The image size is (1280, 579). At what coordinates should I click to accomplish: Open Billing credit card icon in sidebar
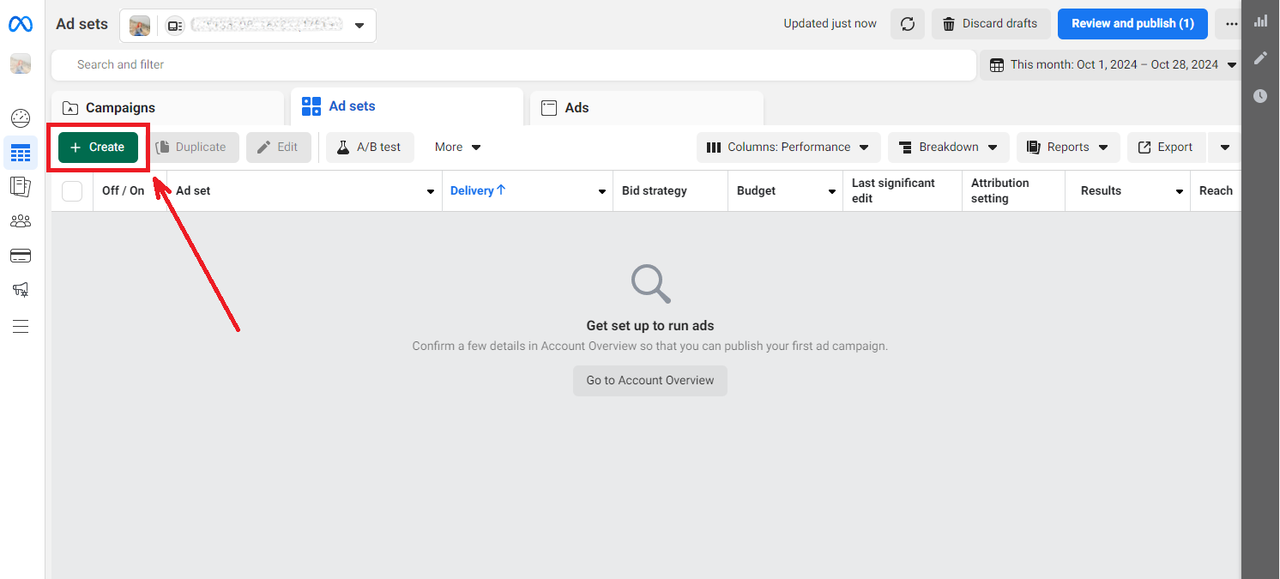[20, 256]
